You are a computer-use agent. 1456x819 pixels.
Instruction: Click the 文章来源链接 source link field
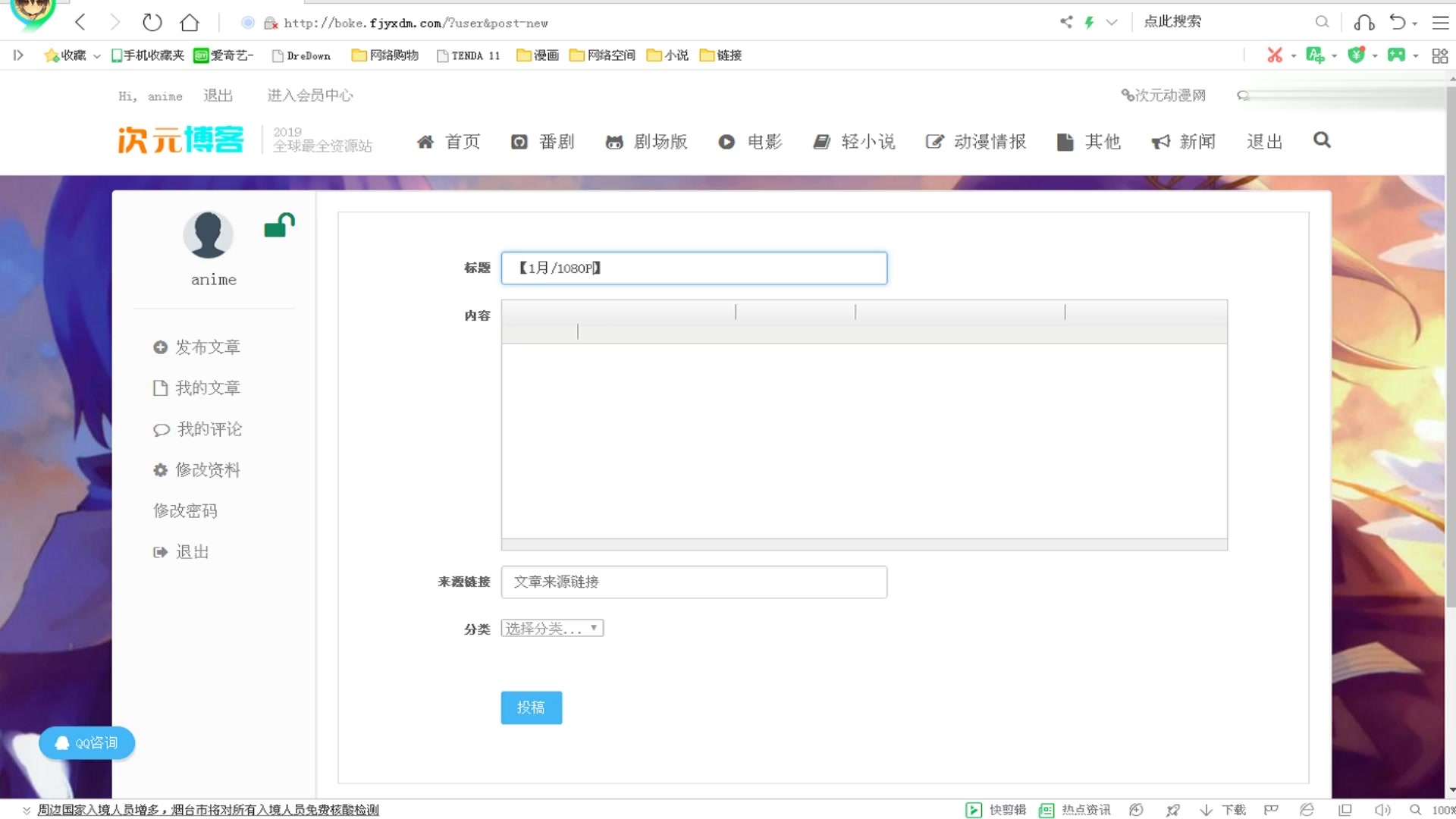694,582
